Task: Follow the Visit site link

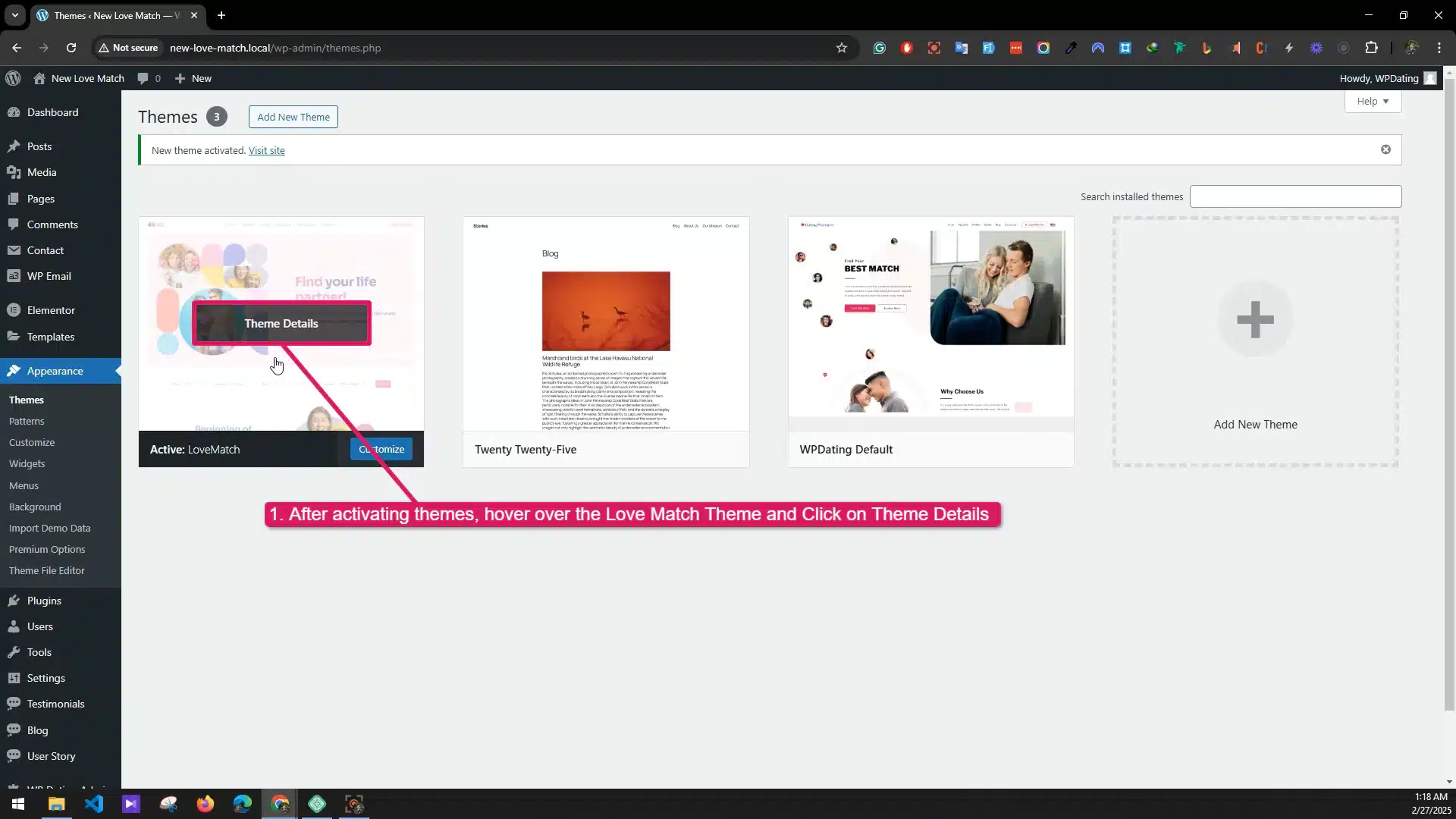Action: click(x=266, y=150)
